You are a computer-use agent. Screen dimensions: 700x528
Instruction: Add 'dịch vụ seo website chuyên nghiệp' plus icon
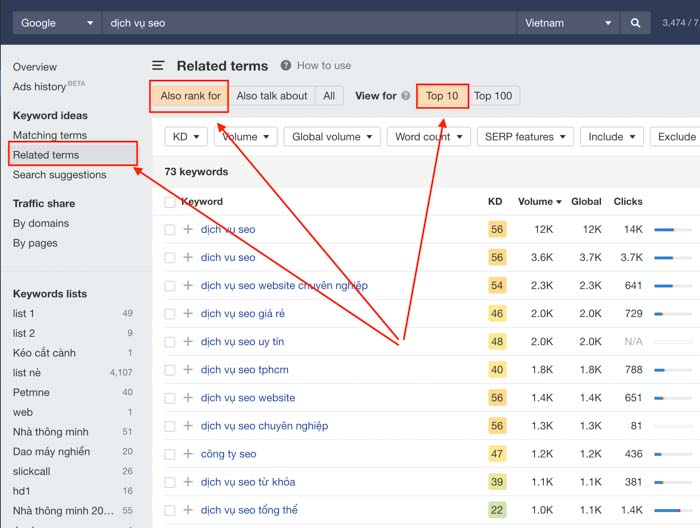(x=188, y=286)
